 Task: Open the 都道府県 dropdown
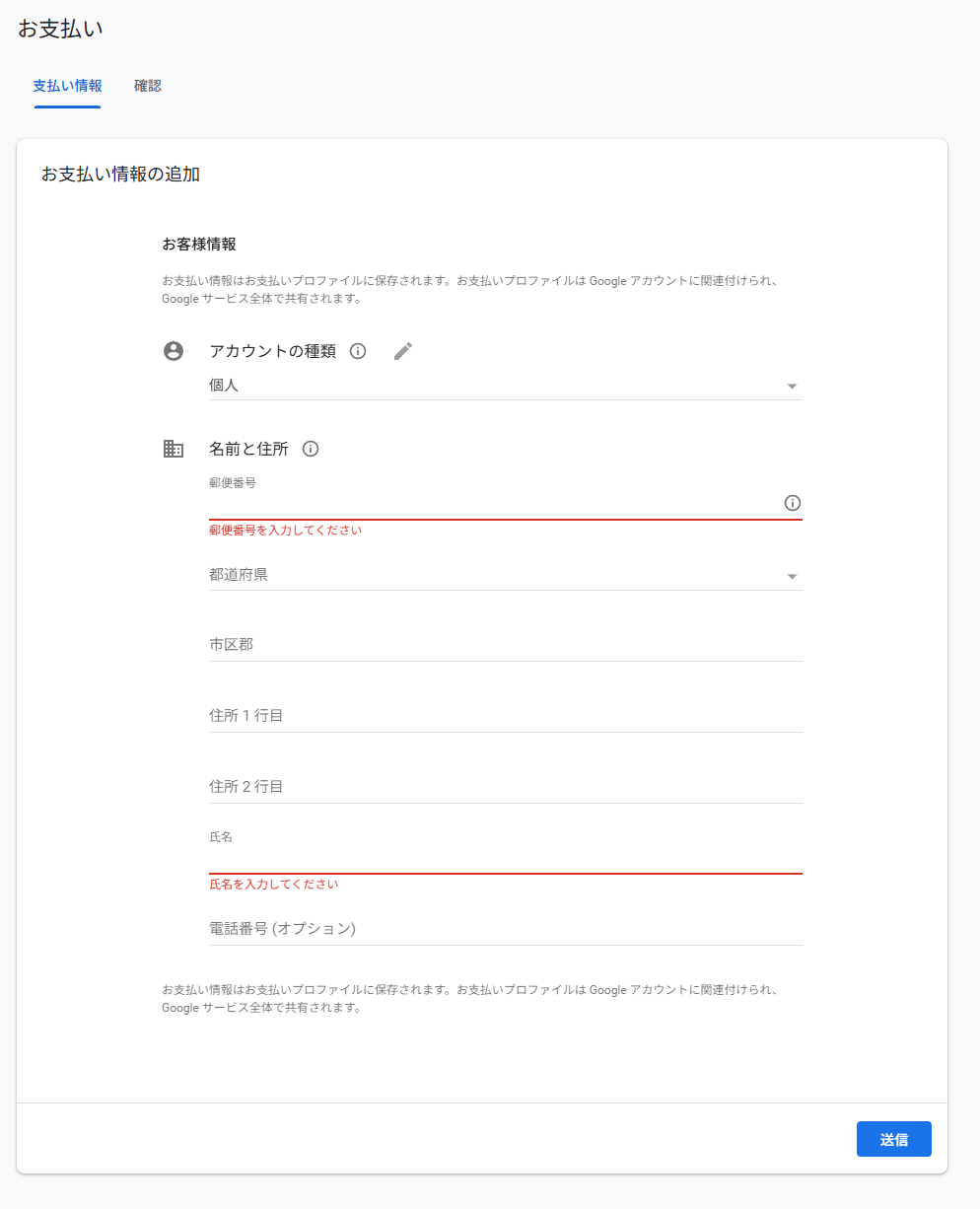(x=505, y=575)
